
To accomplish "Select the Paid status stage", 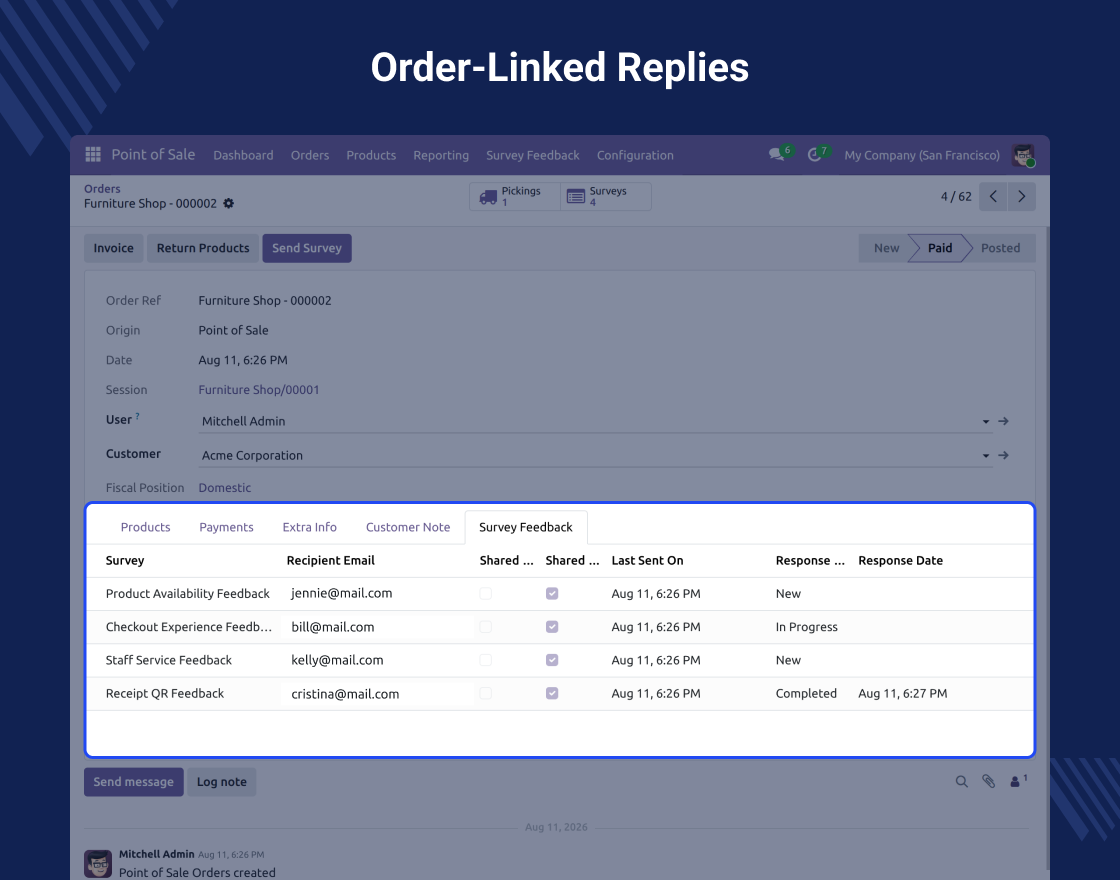I will point(939,248).
